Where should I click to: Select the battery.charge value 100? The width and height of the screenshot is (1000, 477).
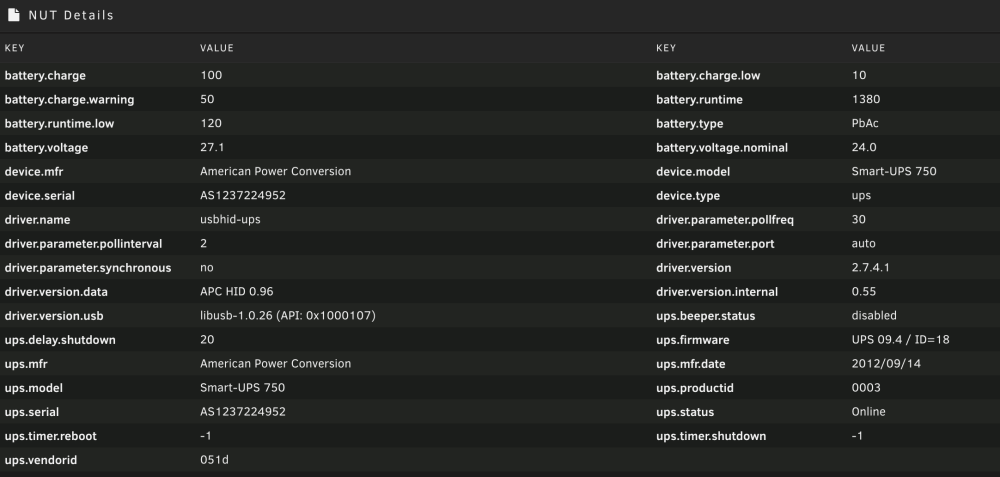211,75
